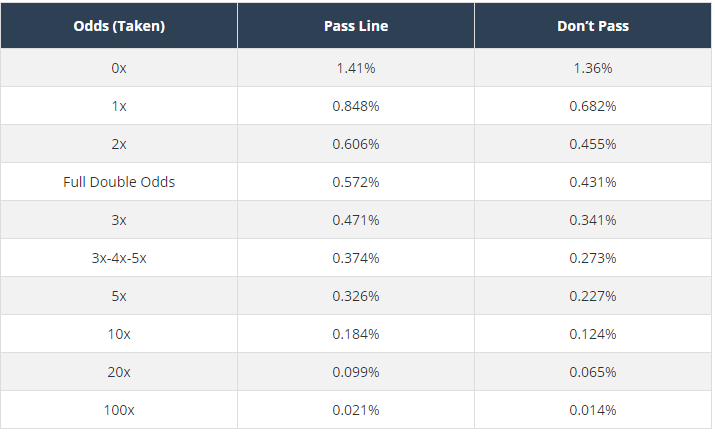Click the 0.374% Pass Line cell
The image size is (715, 433).
(x=355, y=258)
